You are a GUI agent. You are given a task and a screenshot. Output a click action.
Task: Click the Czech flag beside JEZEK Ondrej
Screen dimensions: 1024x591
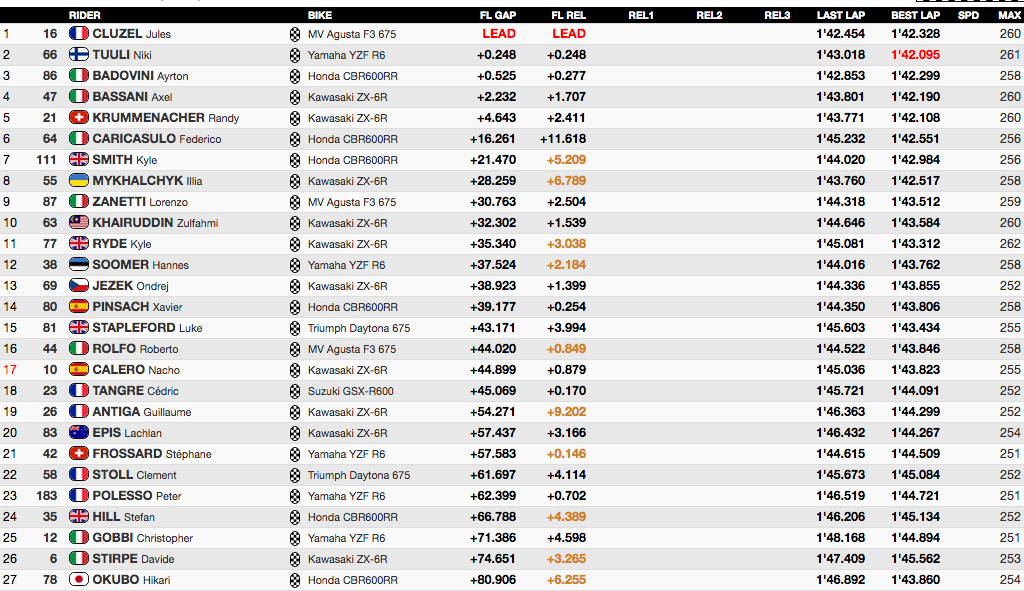[x=78, y=285]
